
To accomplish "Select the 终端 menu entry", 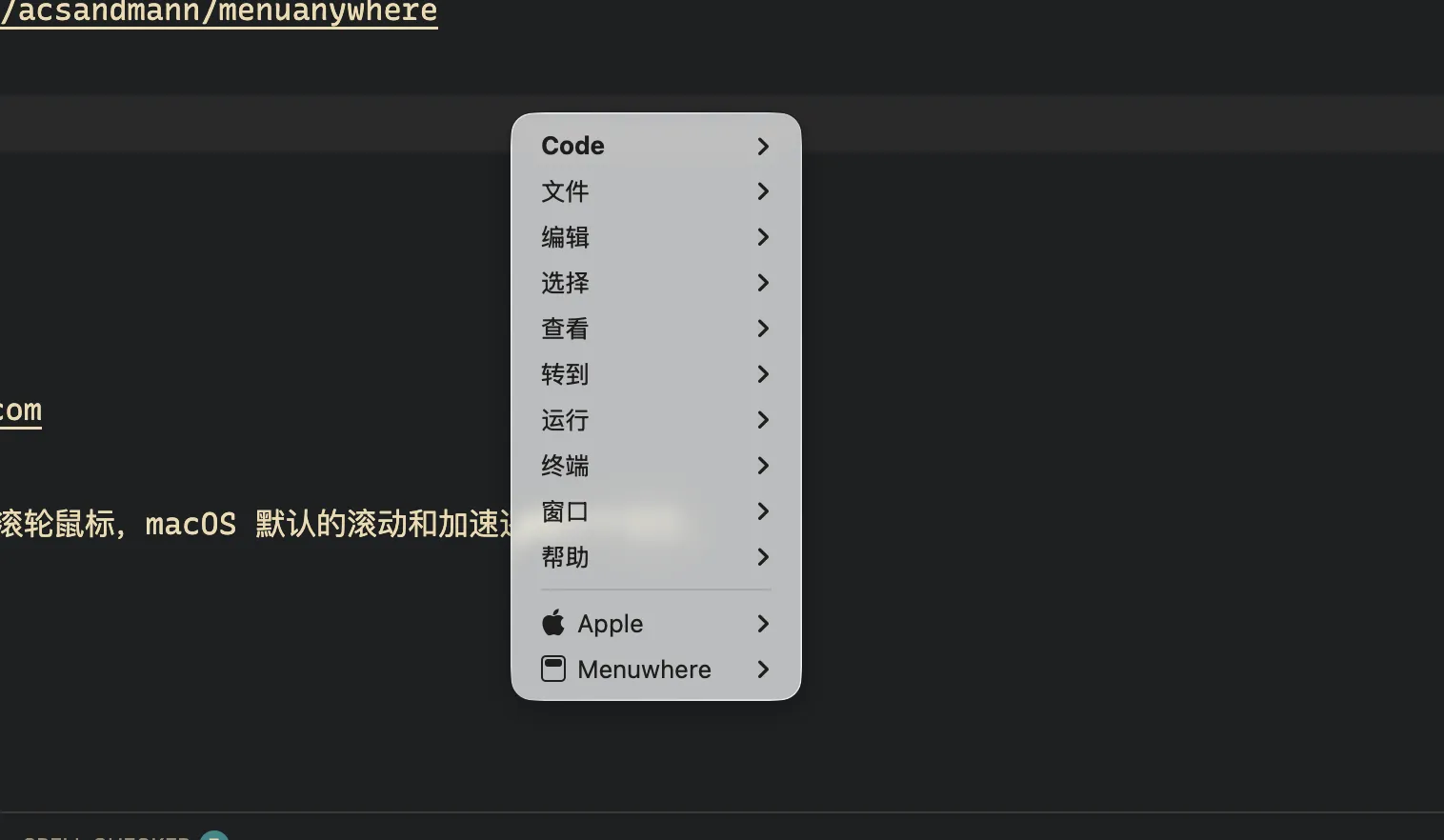I will 566,466.
